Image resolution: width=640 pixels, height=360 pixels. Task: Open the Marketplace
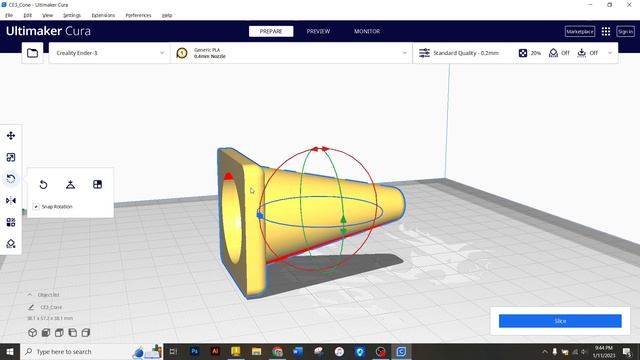[x=580, y=31]
